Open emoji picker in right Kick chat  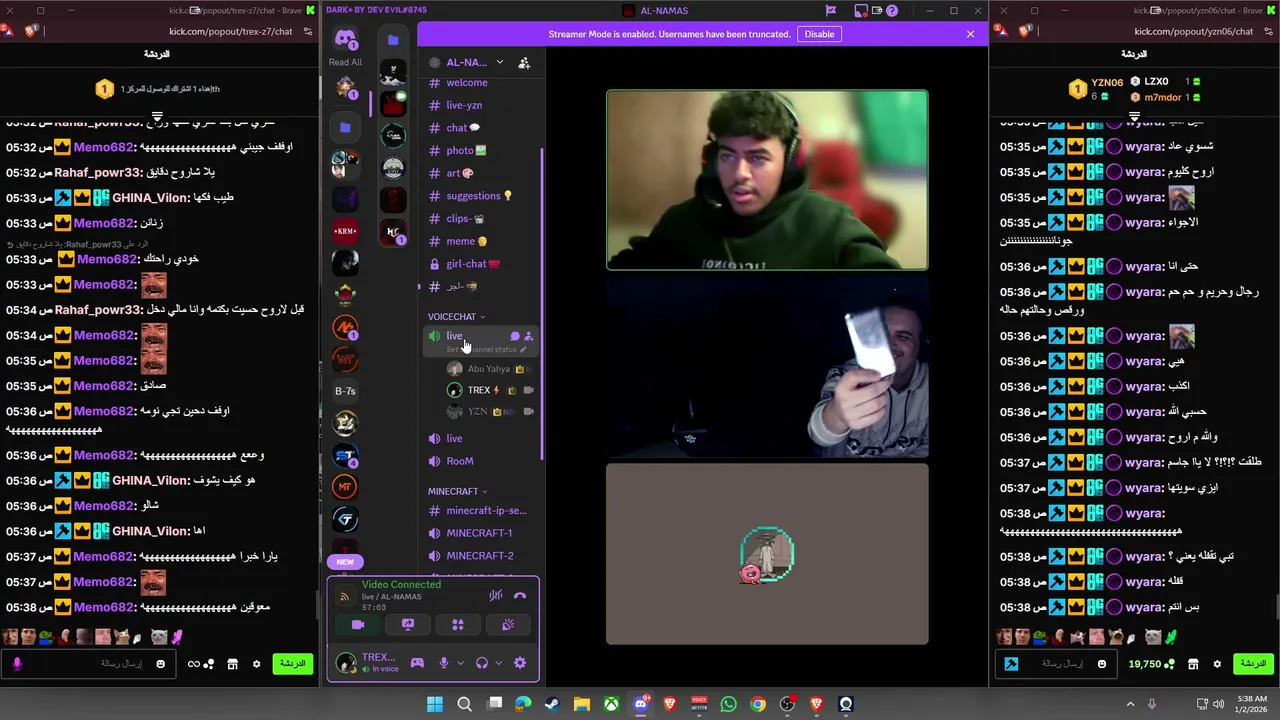[x=1102, y=664]
